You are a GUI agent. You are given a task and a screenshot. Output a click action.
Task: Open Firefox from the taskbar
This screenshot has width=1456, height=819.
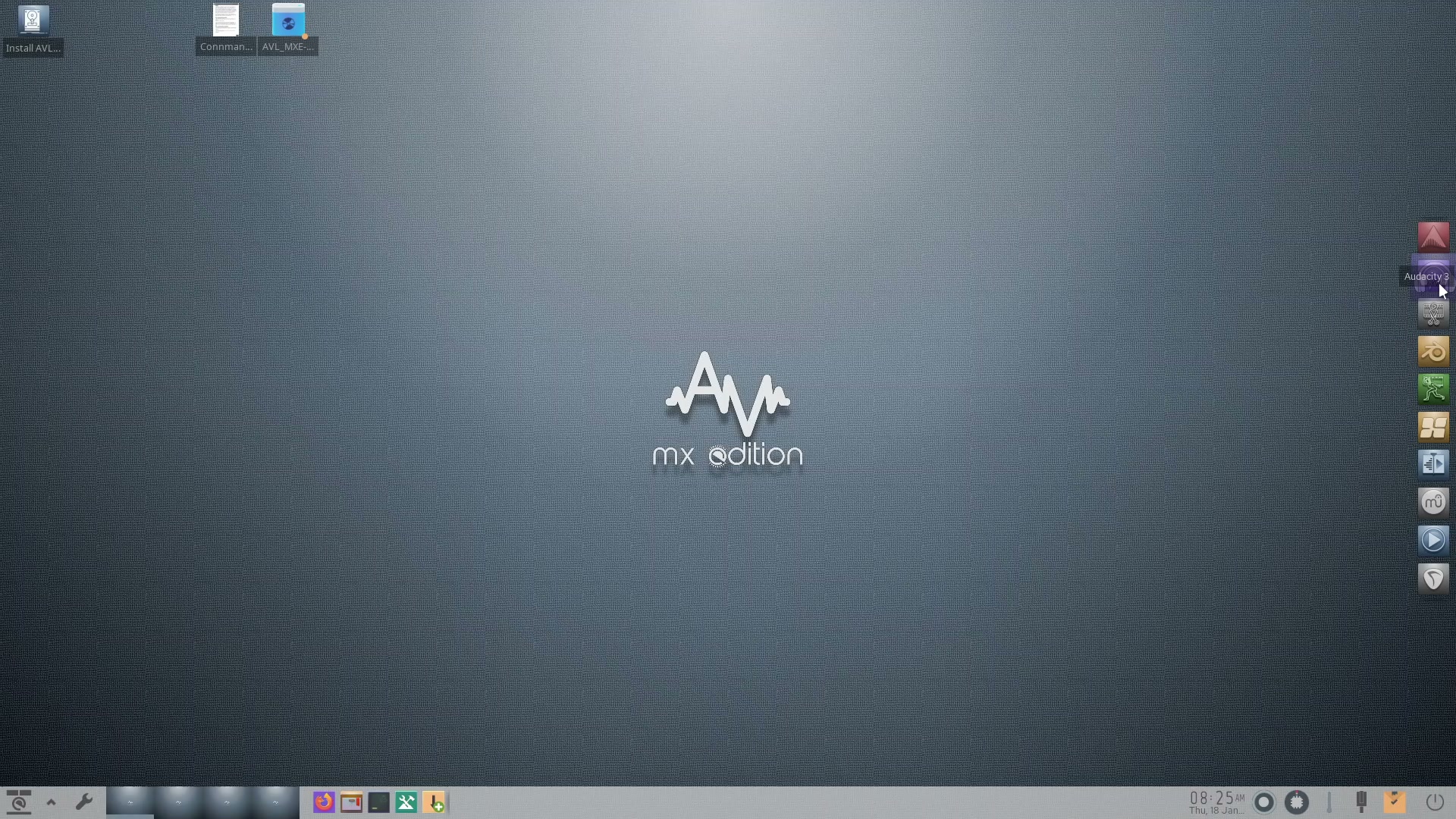click(x=323, y=802)
